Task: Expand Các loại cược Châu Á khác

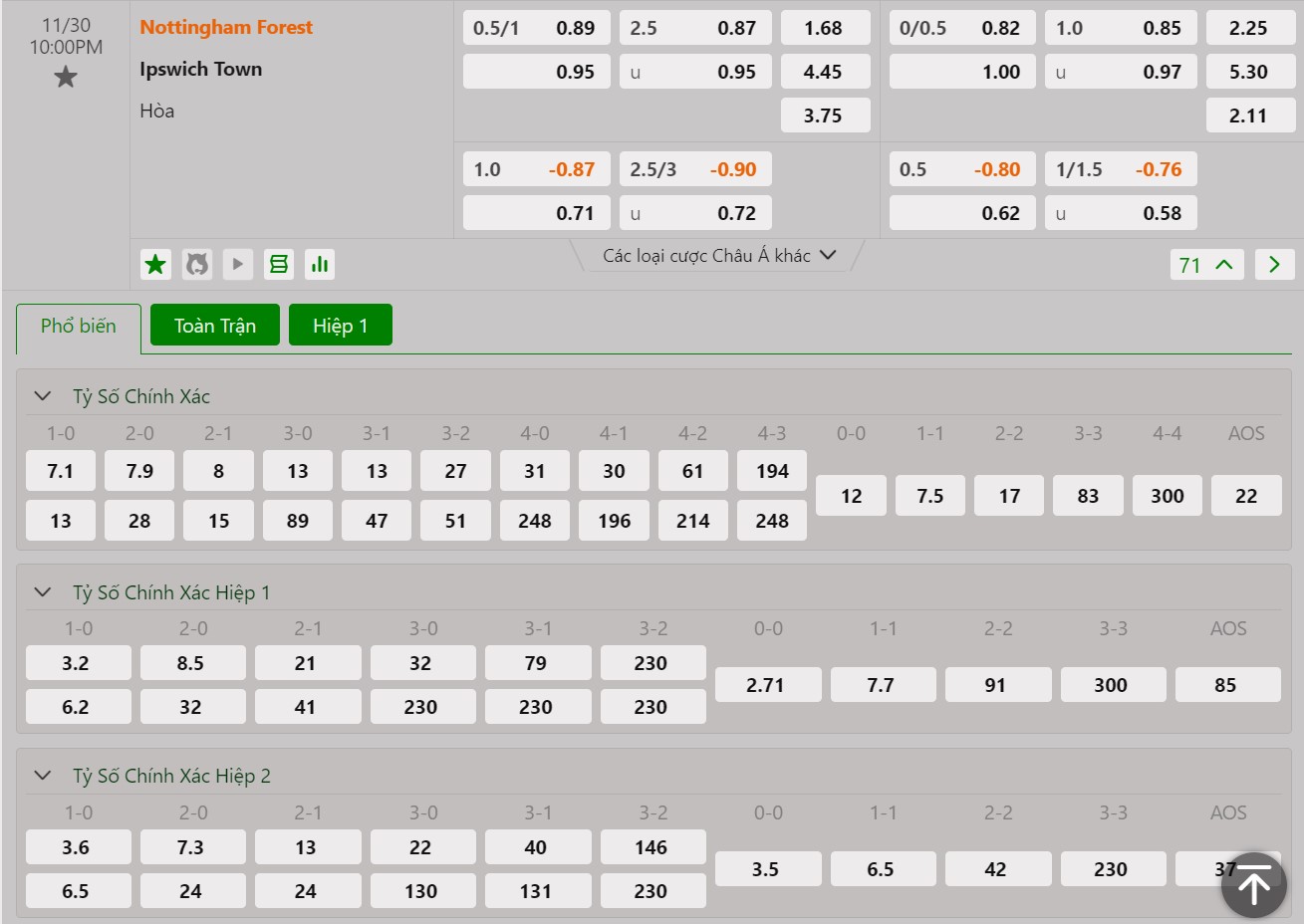Action: [x=718, y=256]
